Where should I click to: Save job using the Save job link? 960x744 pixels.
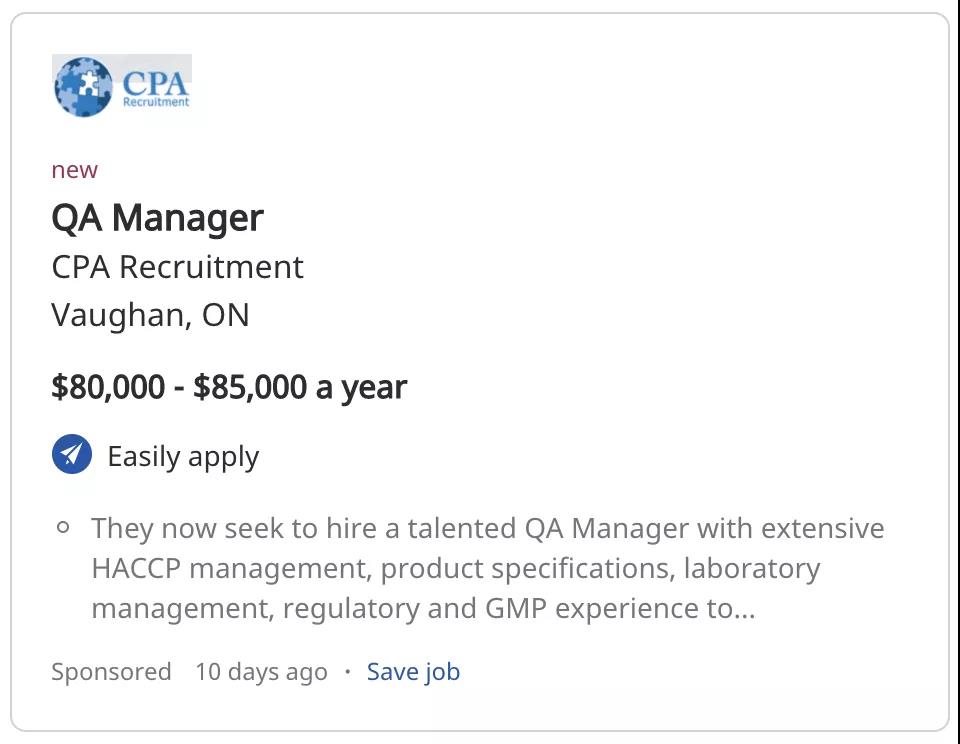(413, 672)
